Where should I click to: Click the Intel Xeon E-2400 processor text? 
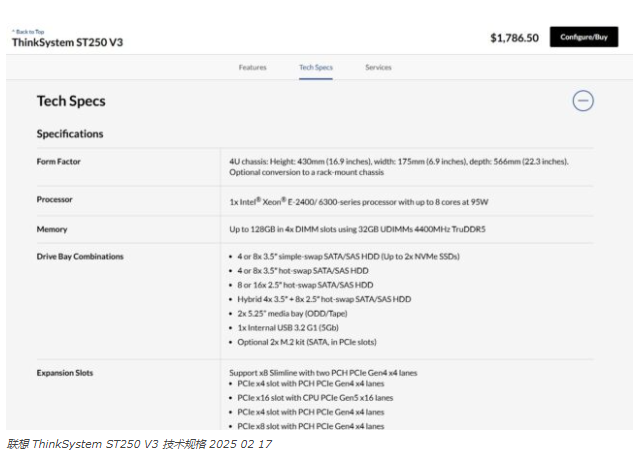coord(358,202)
